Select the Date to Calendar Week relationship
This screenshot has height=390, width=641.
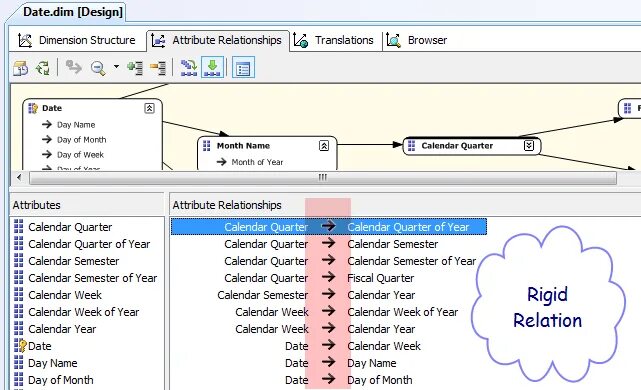pos(353,346)
